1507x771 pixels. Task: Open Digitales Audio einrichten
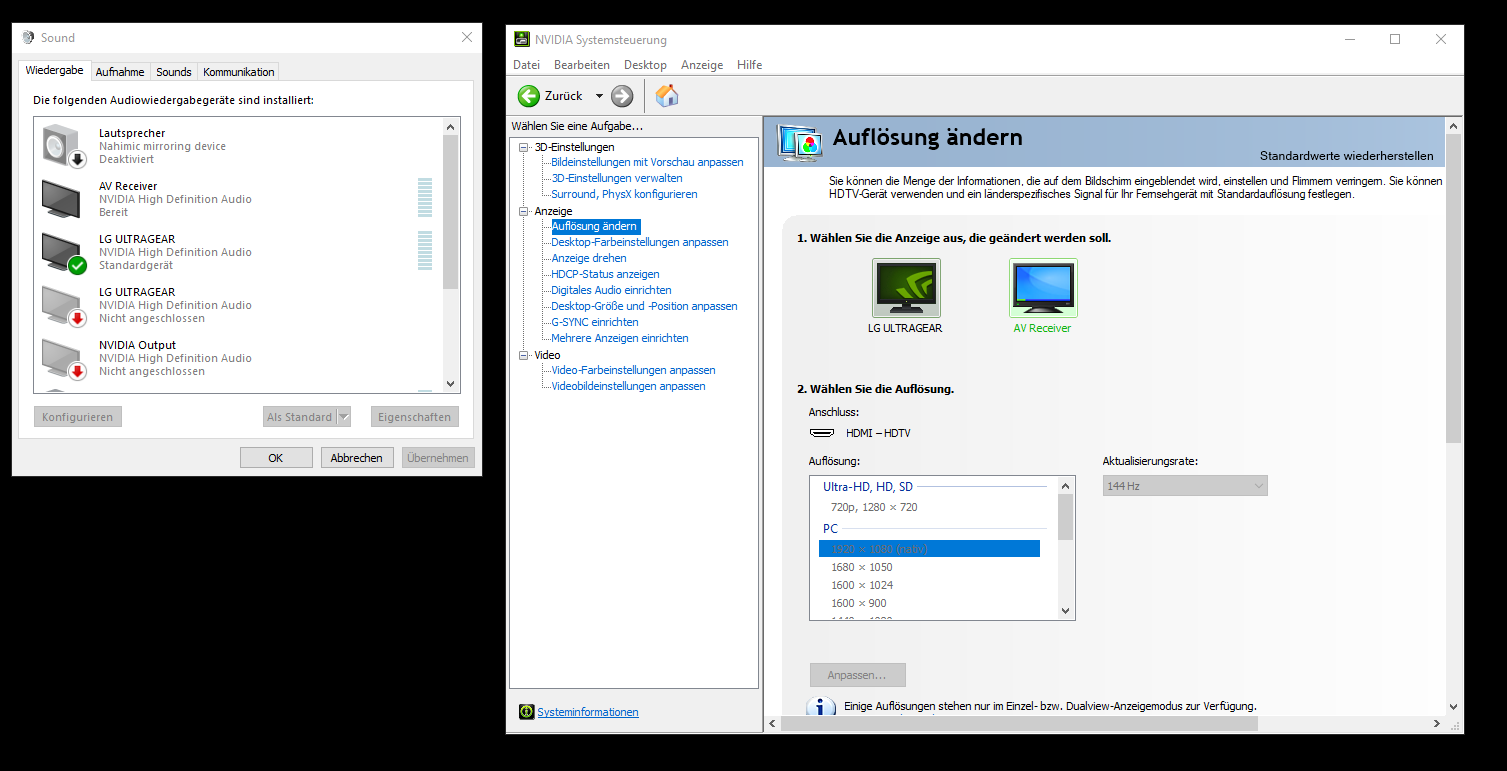pos(611,290)
